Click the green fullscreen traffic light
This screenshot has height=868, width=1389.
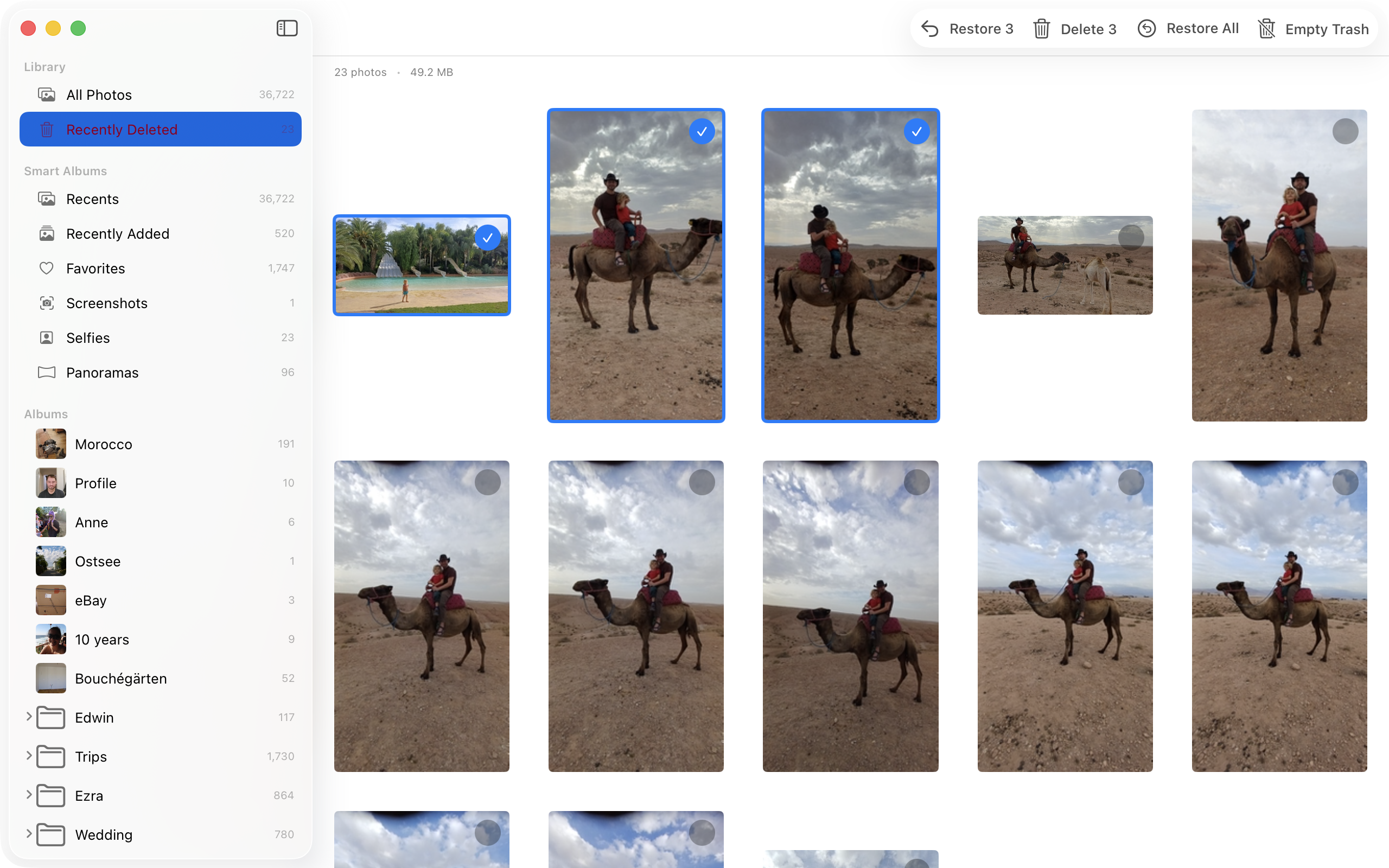click(x=79, y=28)
